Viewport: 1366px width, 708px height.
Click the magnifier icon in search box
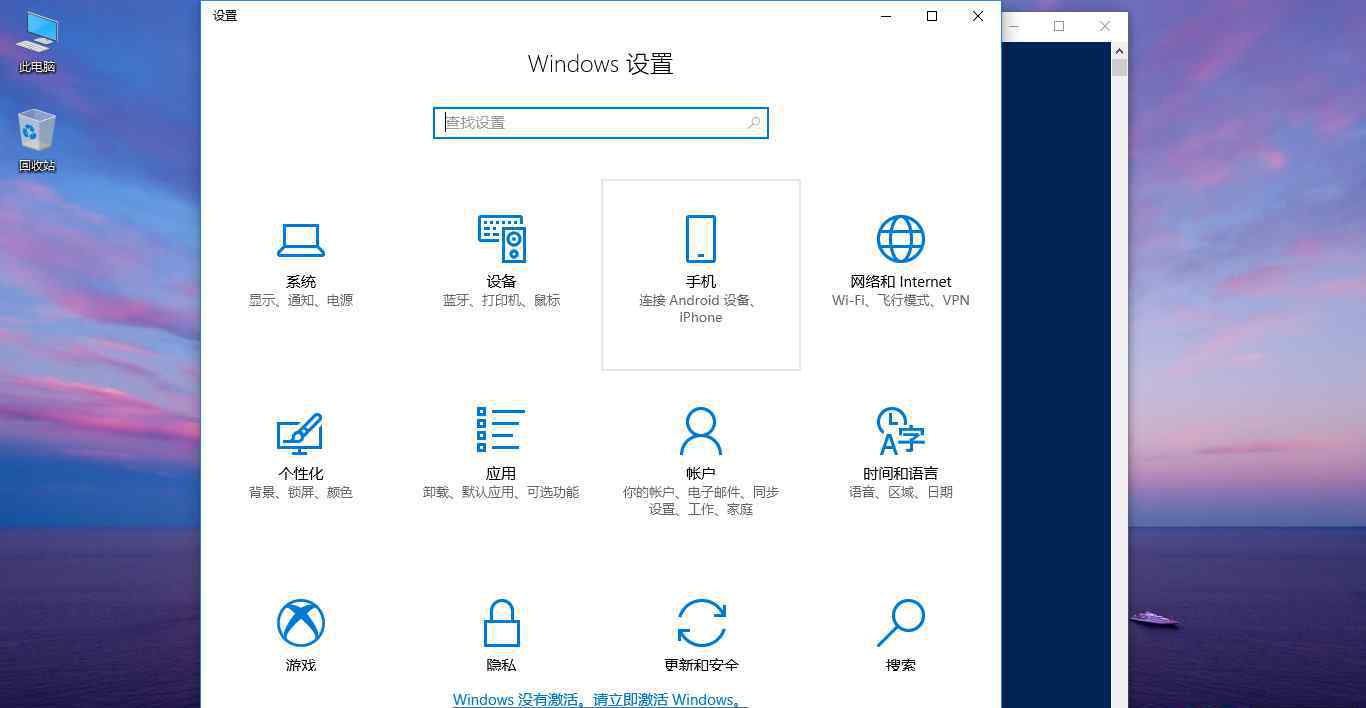pyautogui.click(x=754, y=123)
